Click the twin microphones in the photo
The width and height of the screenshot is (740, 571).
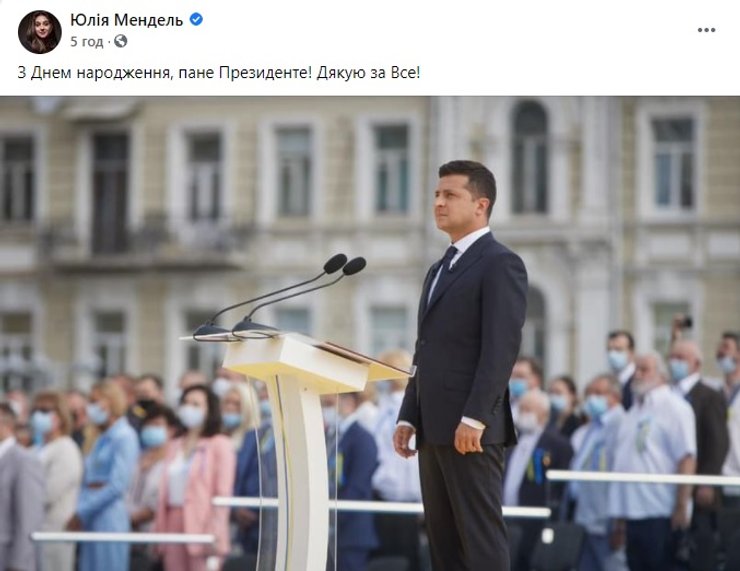tap(279, 298)
